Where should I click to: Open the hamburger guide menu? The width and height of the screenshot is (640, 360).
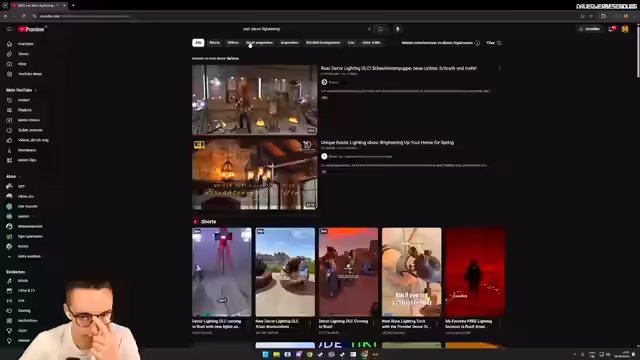point(9,29)
